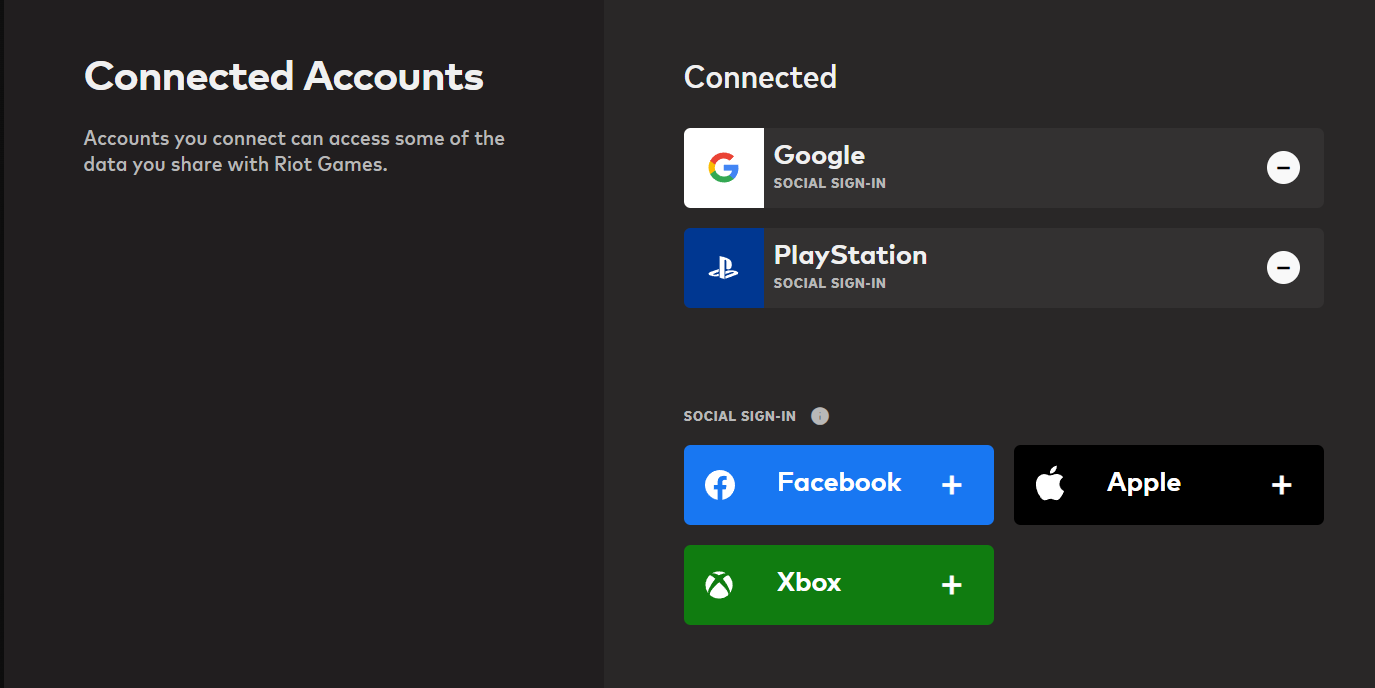Select the Facebook icon
The image size is (1375, 688).
click(719, 484)
